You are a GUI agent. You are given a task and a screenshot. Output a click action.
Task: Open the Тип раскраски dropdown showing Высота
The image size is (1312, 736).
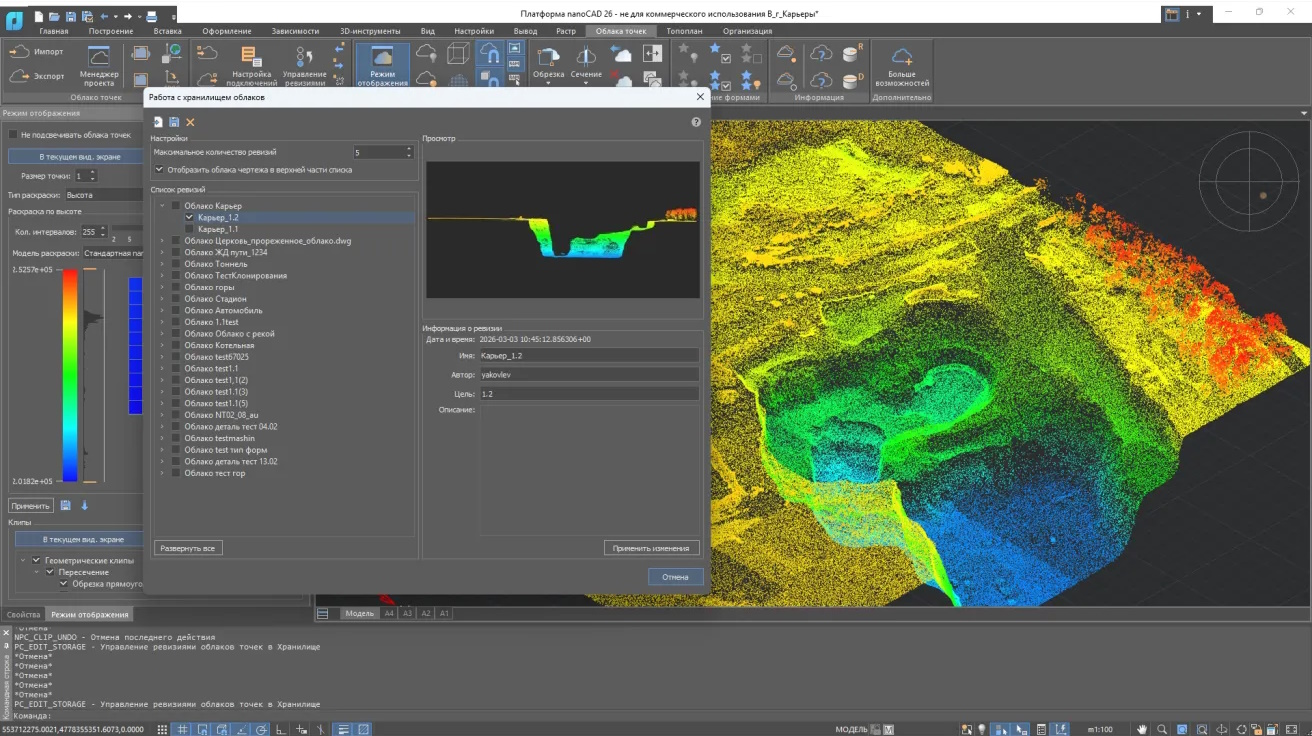(x=103, y=195)
